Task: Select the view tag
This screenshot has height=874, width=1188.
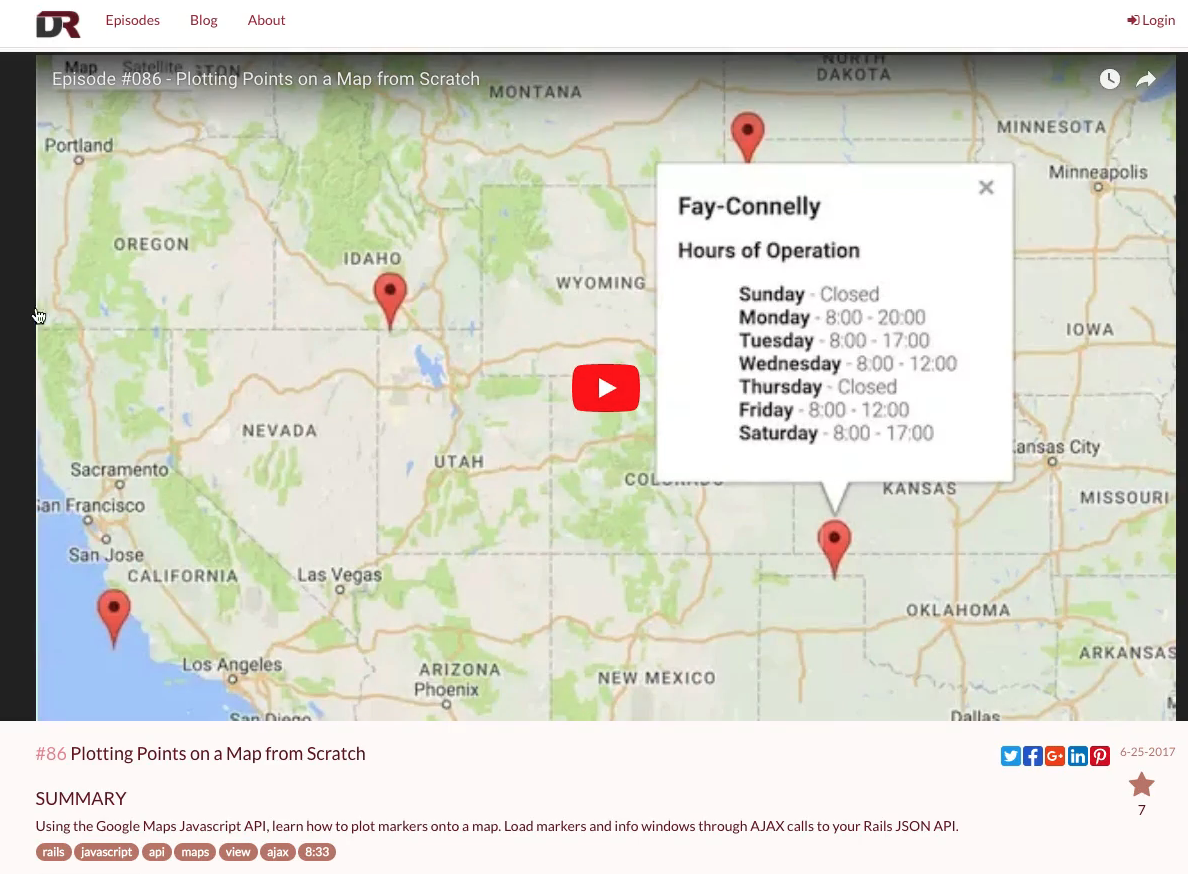Action: click(x=238, y=852)
